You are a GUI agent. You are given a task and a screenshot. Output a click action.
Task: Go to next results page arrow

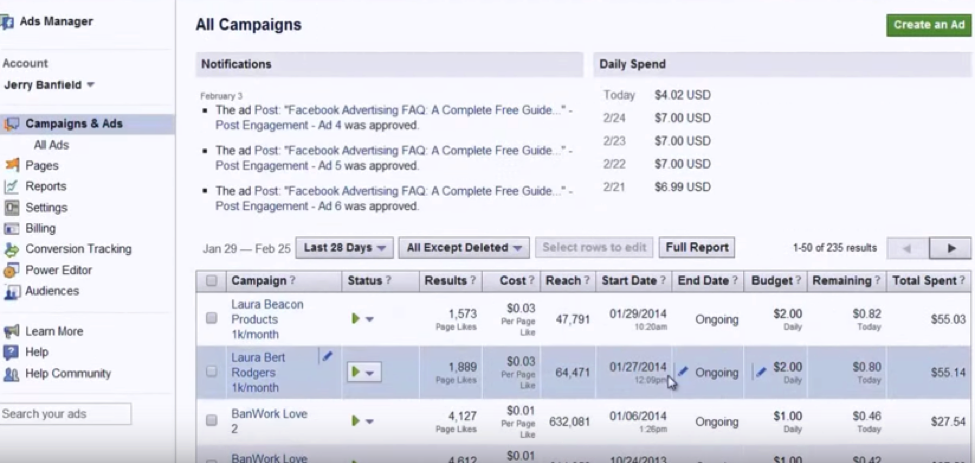pyautogui.click(x=950, y=248)
